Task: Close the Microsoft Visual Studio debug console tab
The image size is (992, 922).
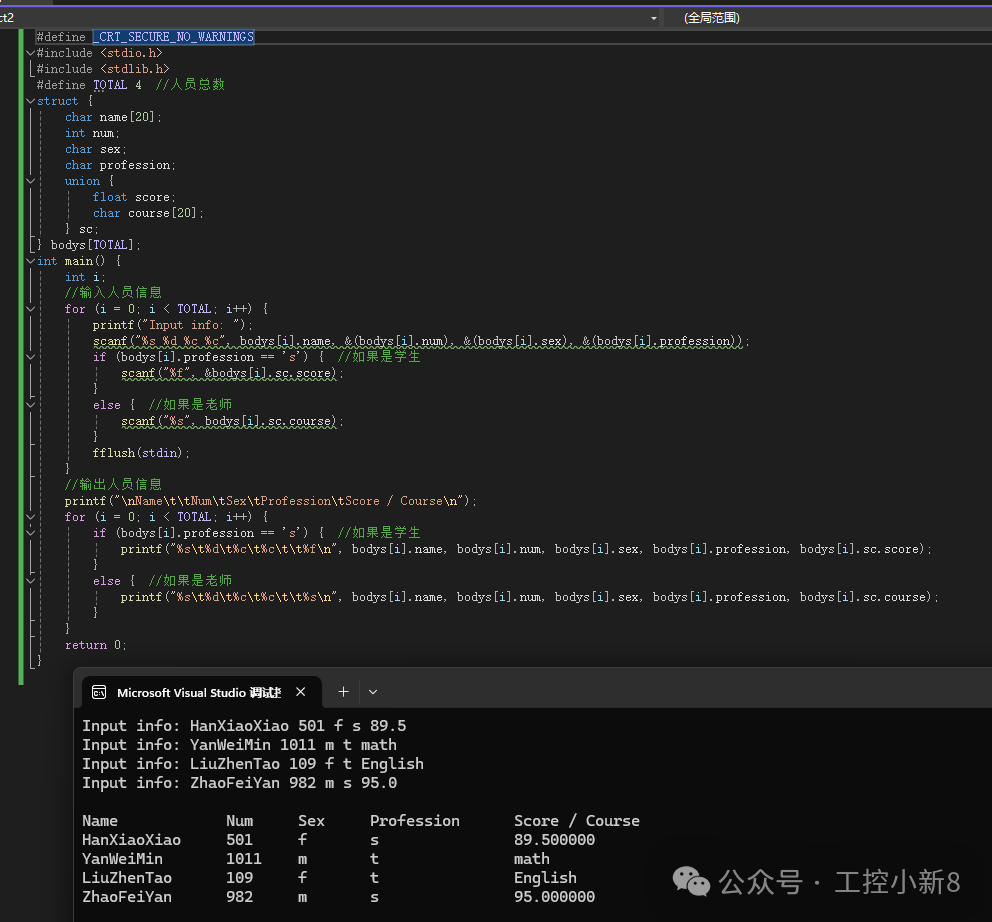Action: click(301, 692)
